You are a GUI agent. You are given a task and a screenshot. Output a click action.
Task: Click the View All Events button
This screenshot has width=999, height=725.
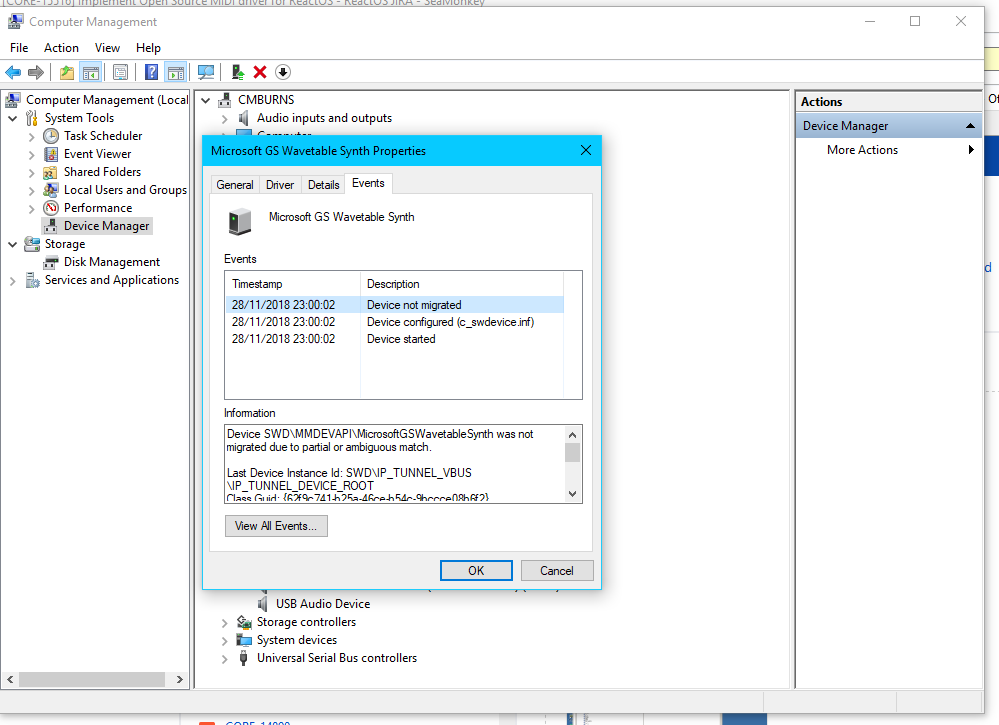pyautogui.click(x=276, y=526)
